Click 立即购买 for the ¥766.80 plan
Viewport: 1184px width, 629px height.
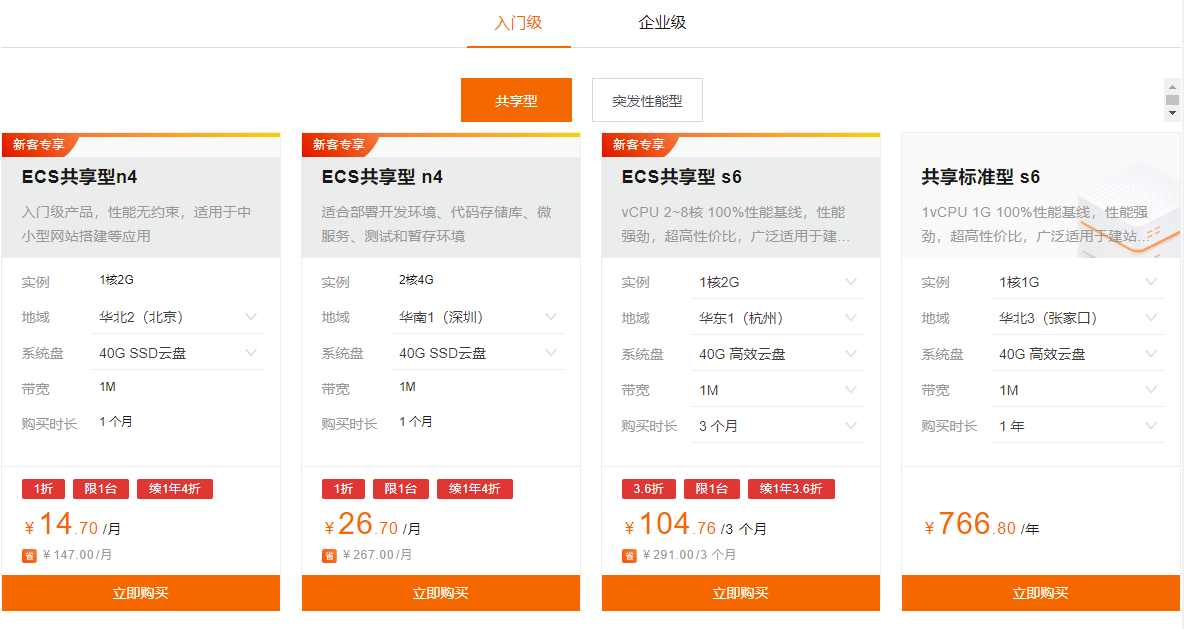[1041, 593]
